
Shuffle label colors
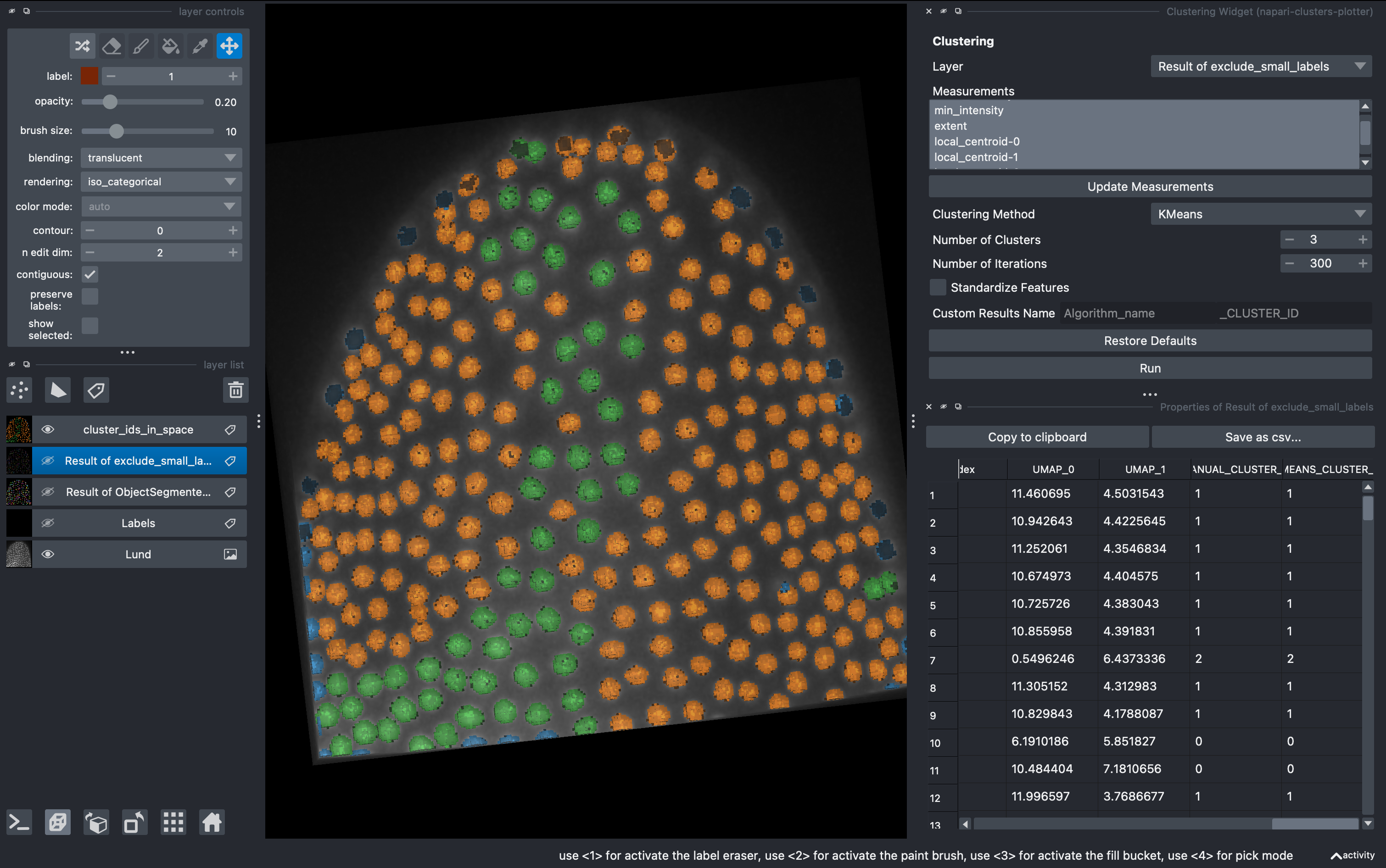point(82,46)
